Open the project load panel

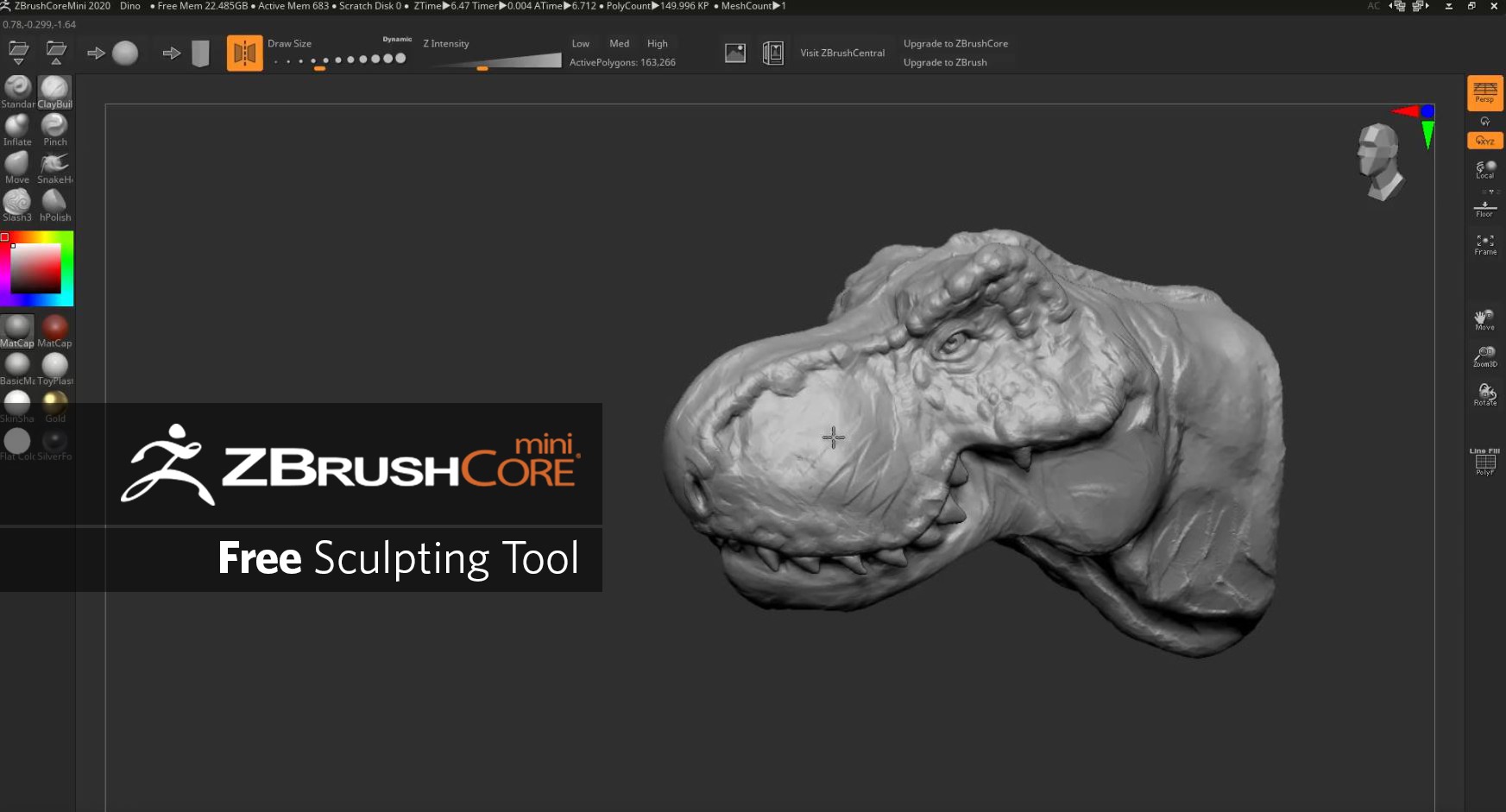coord(18,52)
